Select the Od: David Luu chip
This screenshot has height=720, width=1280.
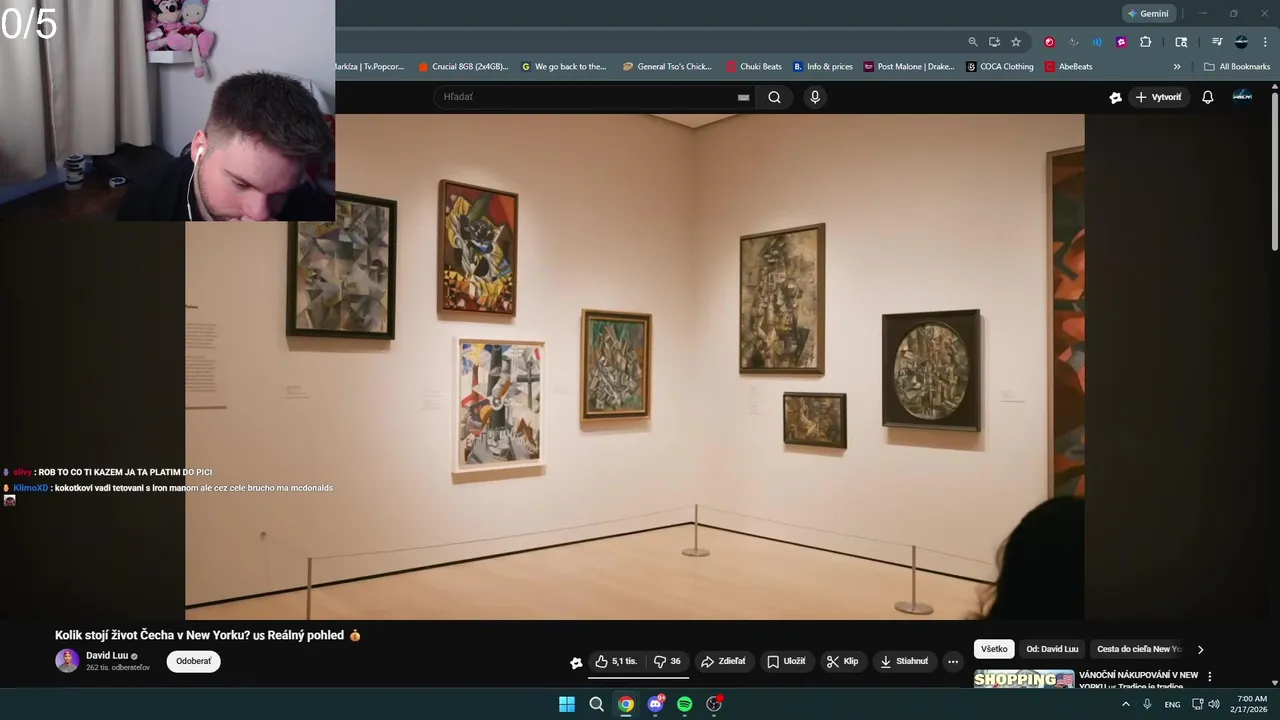point(1052,649)
